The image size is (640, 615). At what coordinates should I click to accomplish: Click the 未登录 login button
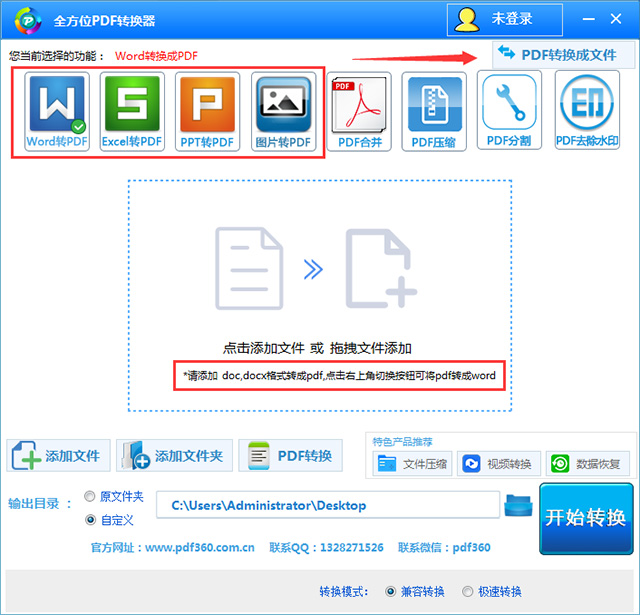point(504,20)
